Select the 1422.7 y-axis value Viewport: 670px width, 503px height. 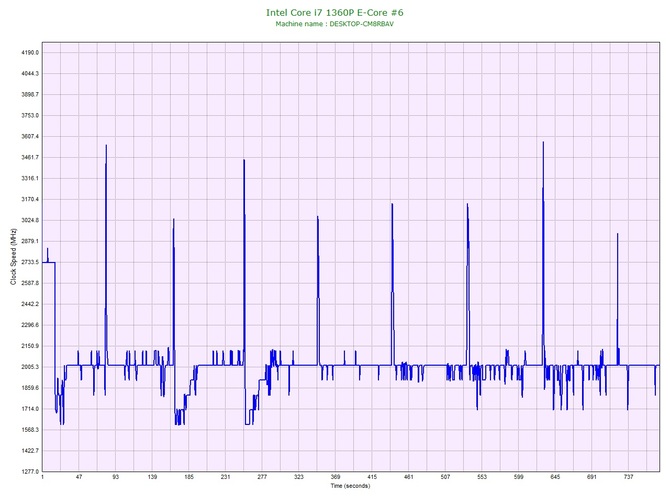tap(30, 450)
